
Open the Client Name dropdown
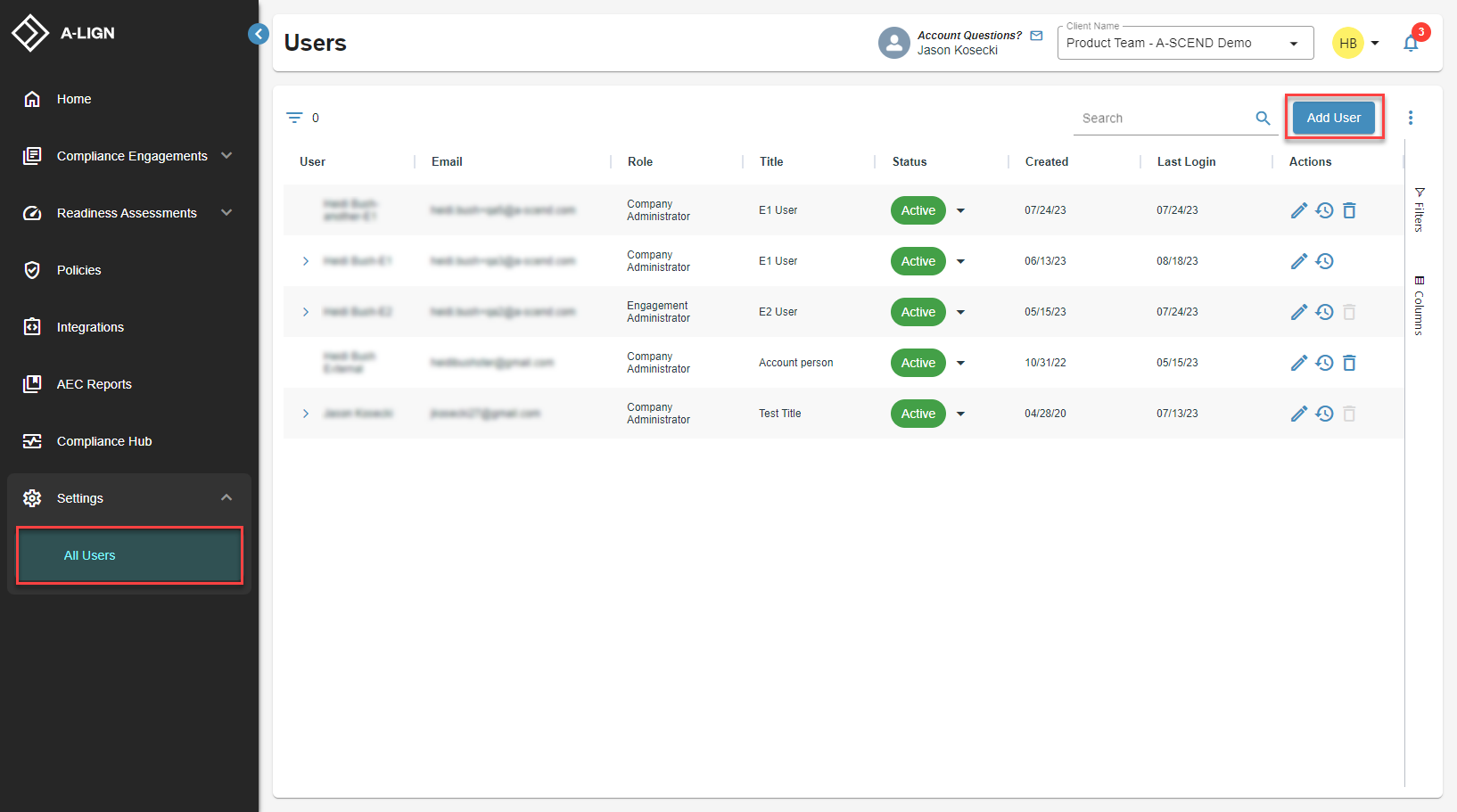coord(1295,42)
